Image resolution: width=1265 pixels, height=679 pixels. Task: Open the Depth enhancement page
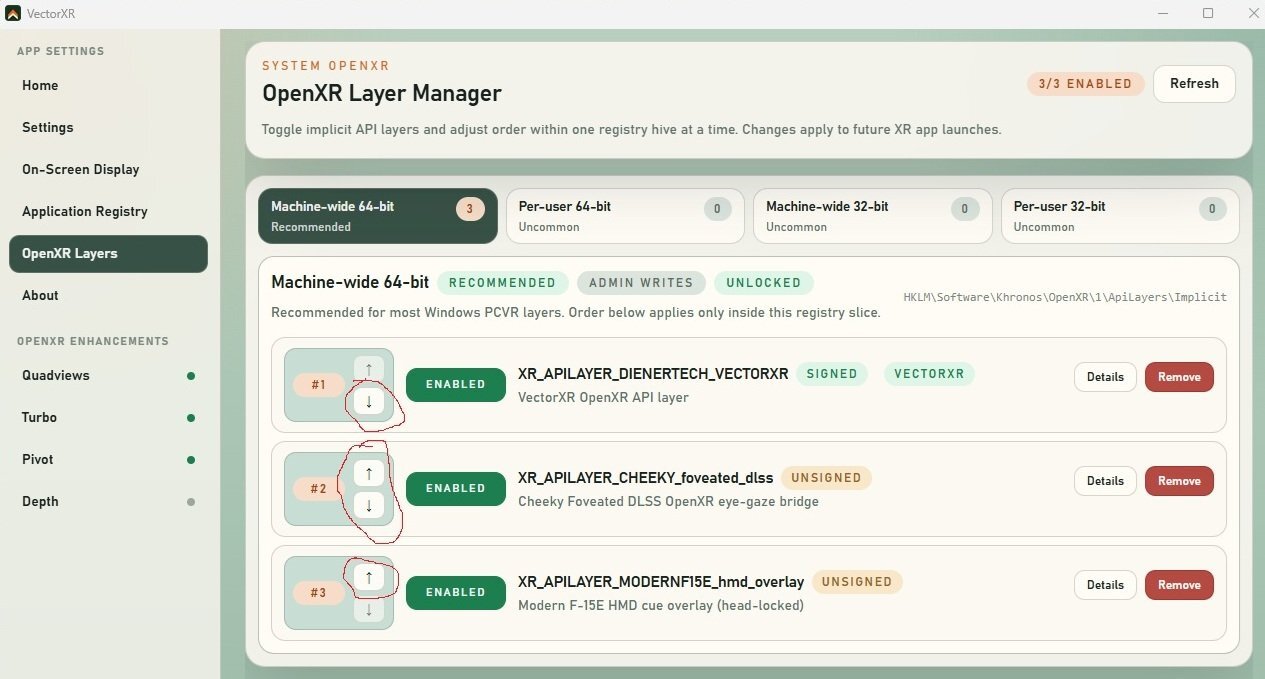tap(108, 502)
